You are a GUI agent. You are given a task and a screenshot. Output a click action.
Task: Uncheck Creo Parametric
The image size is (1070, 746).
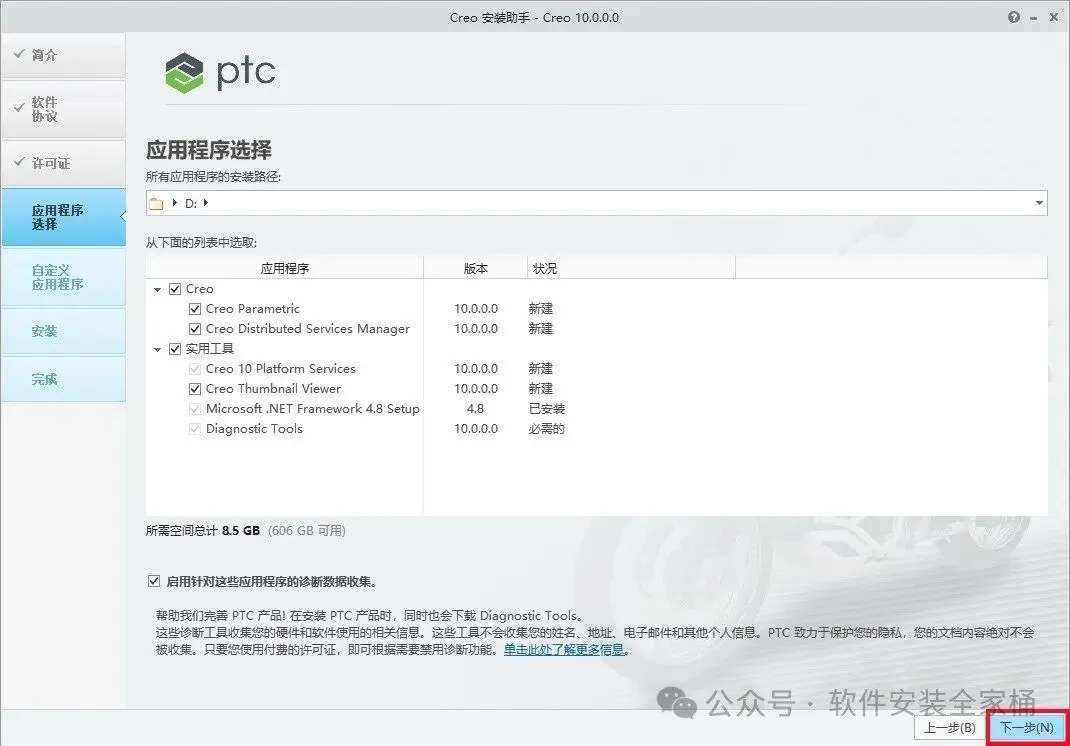194,309
